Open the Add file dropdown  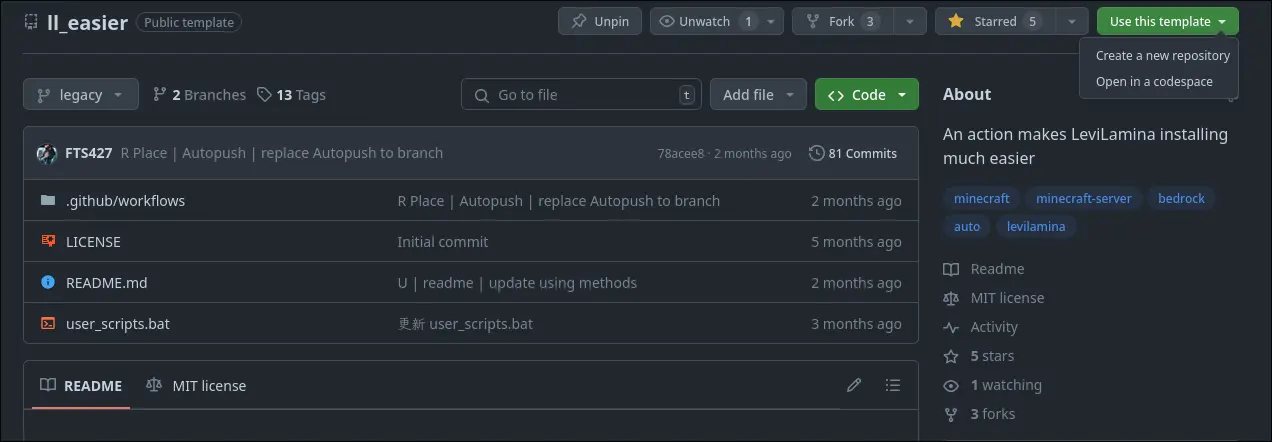pyautogui.click(x=758, y=95)
